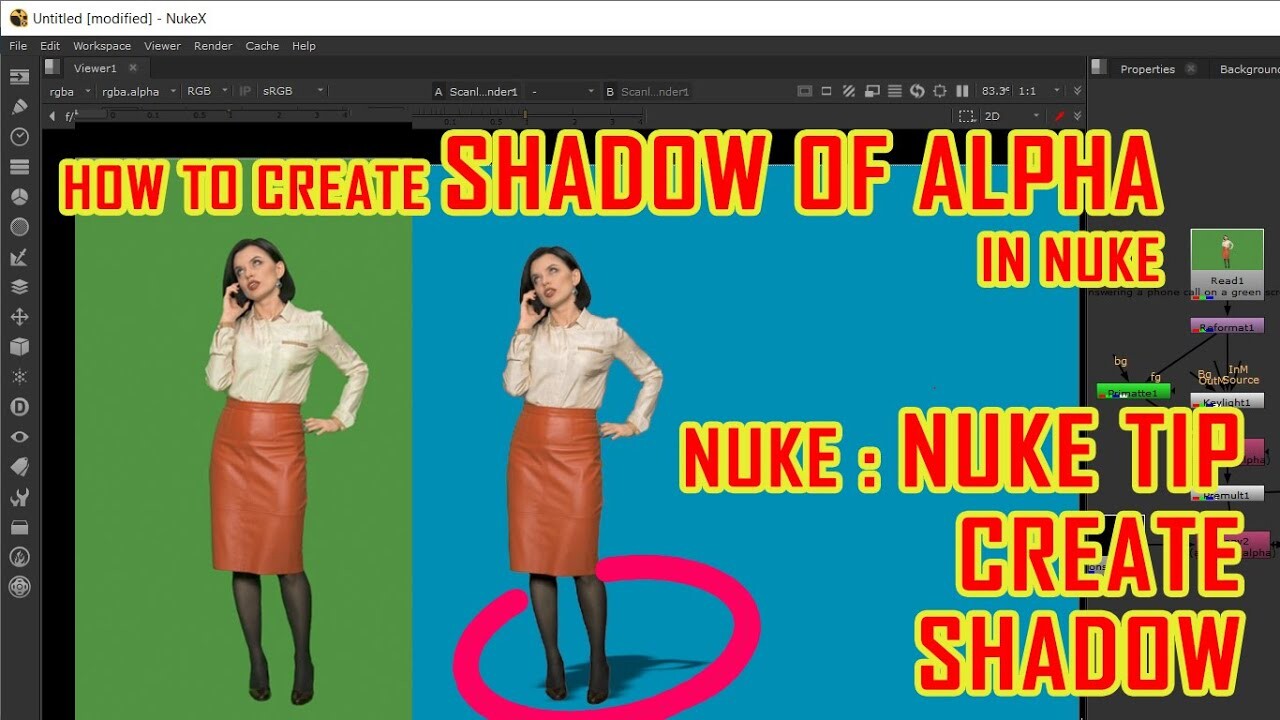The image size is (1280, 720).
Task: Toggle the viewer pause button
Action: (962, 90)
